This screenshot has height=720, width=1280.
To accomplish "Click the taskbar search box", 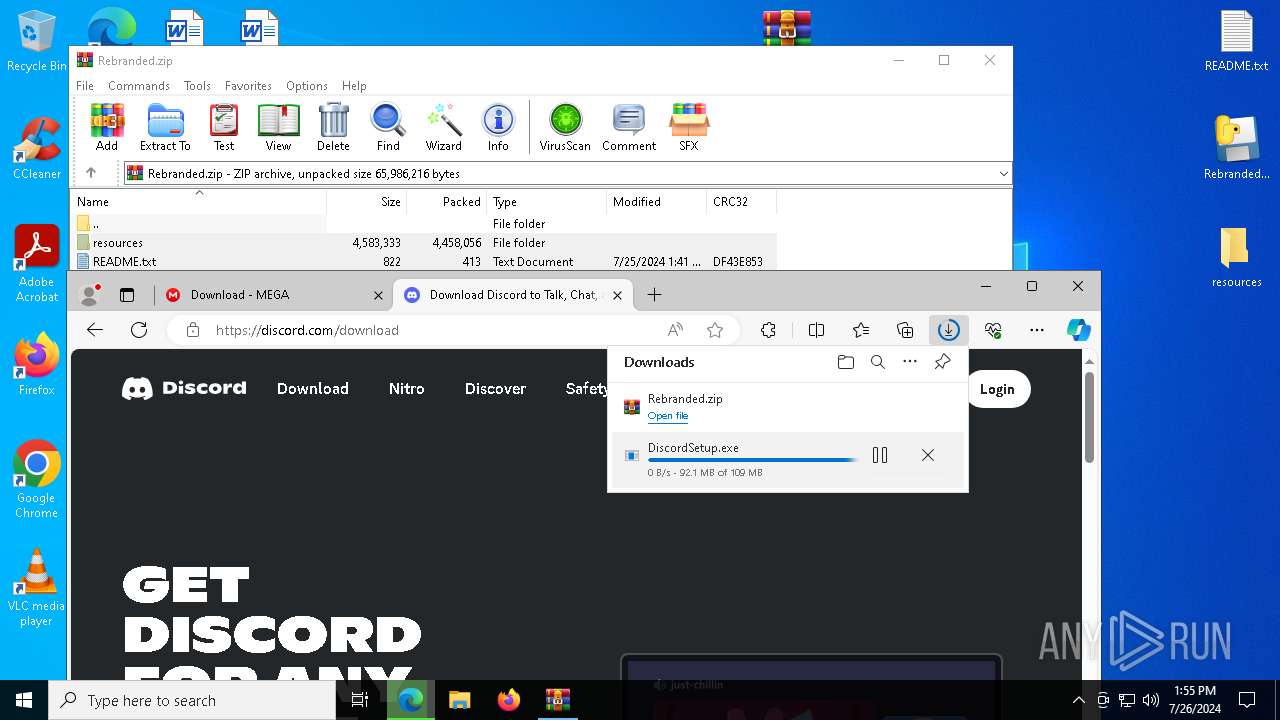I will coord(192,700).
